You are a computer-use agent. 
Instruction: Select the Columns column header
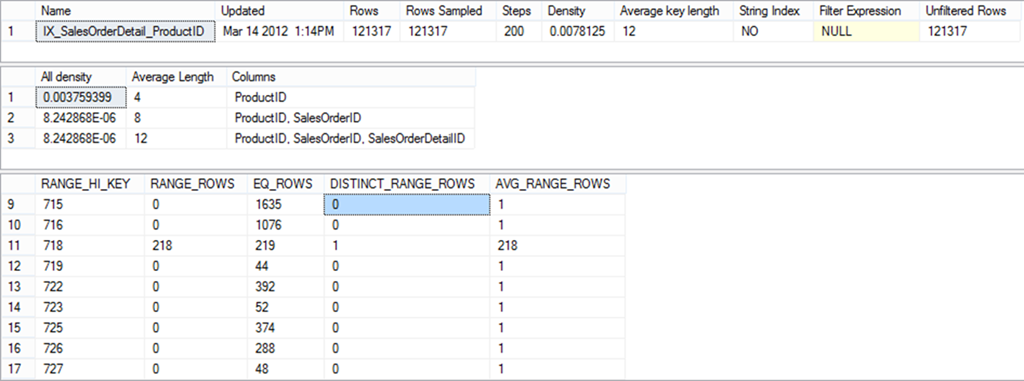351,77
